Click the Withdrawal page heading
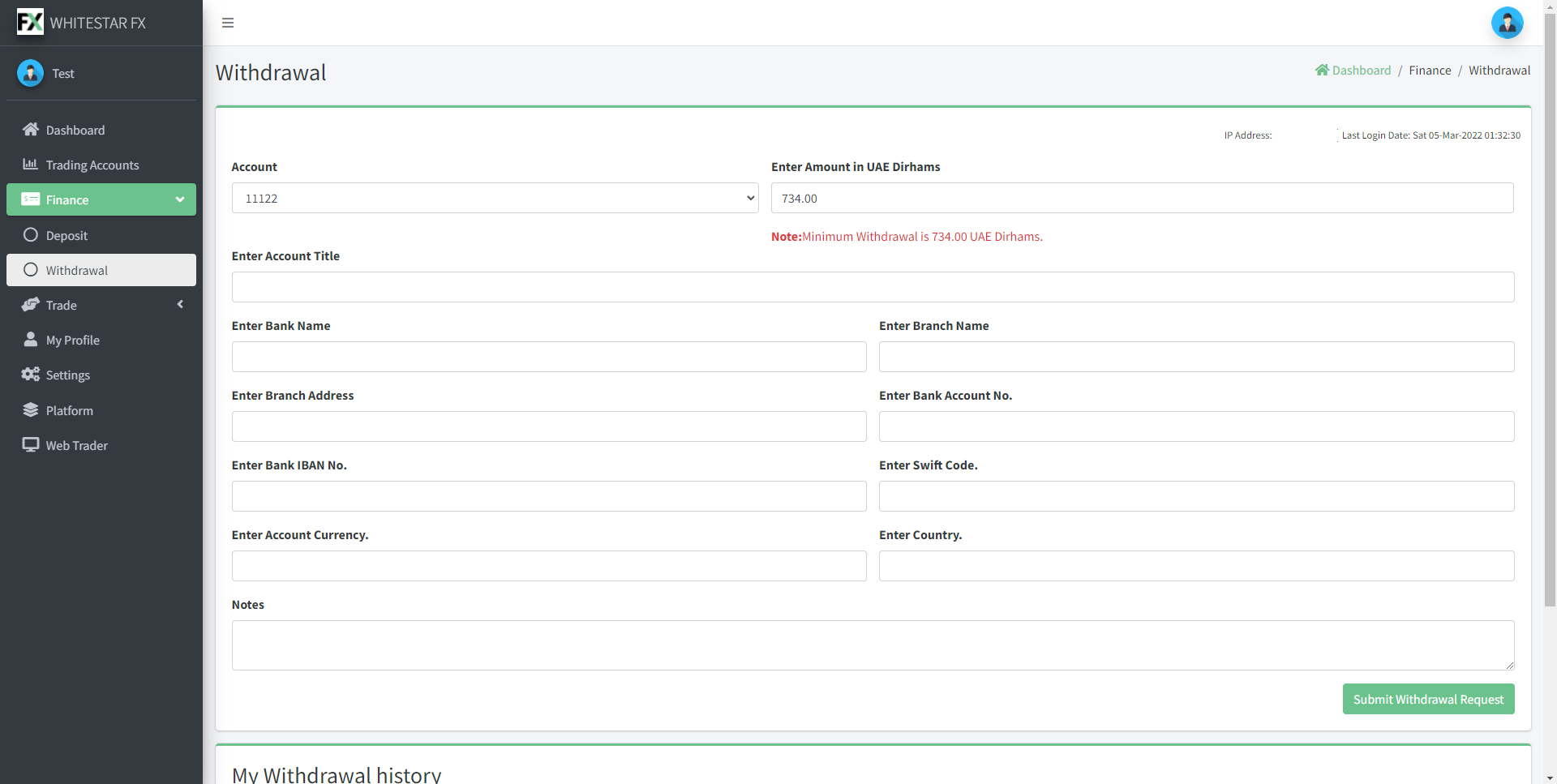1557x784 pixels. (271, 72)
